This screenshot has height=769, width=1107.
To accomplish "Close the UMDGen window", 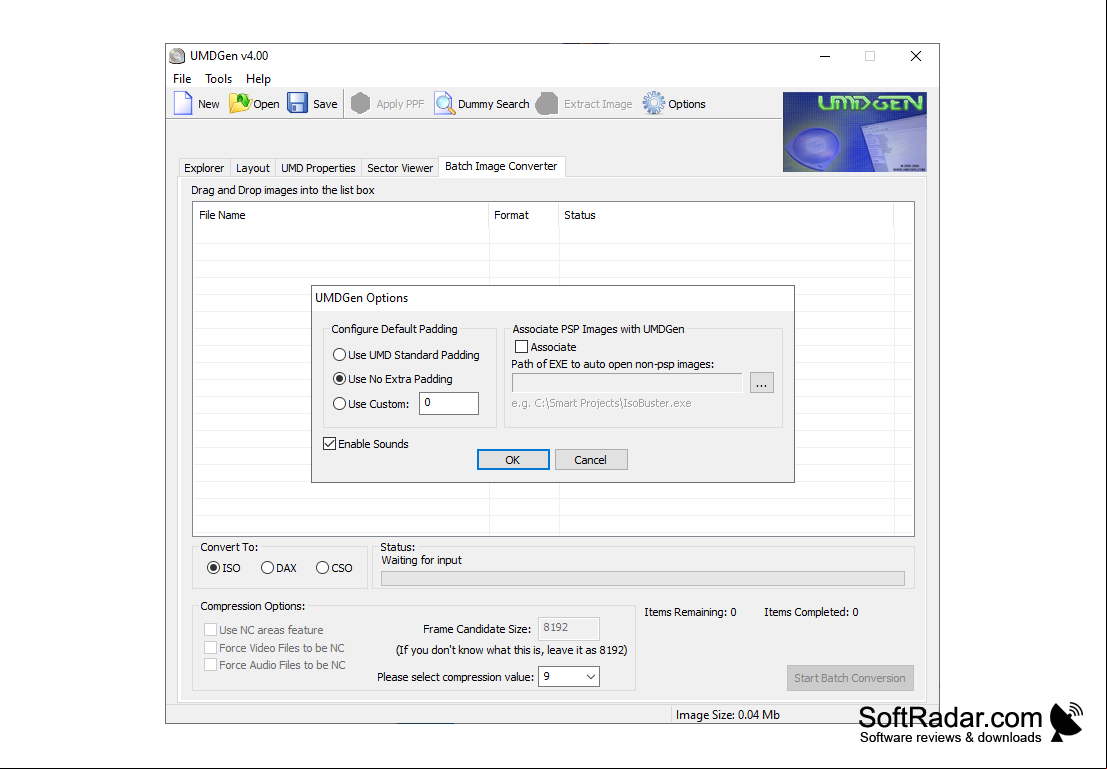I will tap(916, 56).
